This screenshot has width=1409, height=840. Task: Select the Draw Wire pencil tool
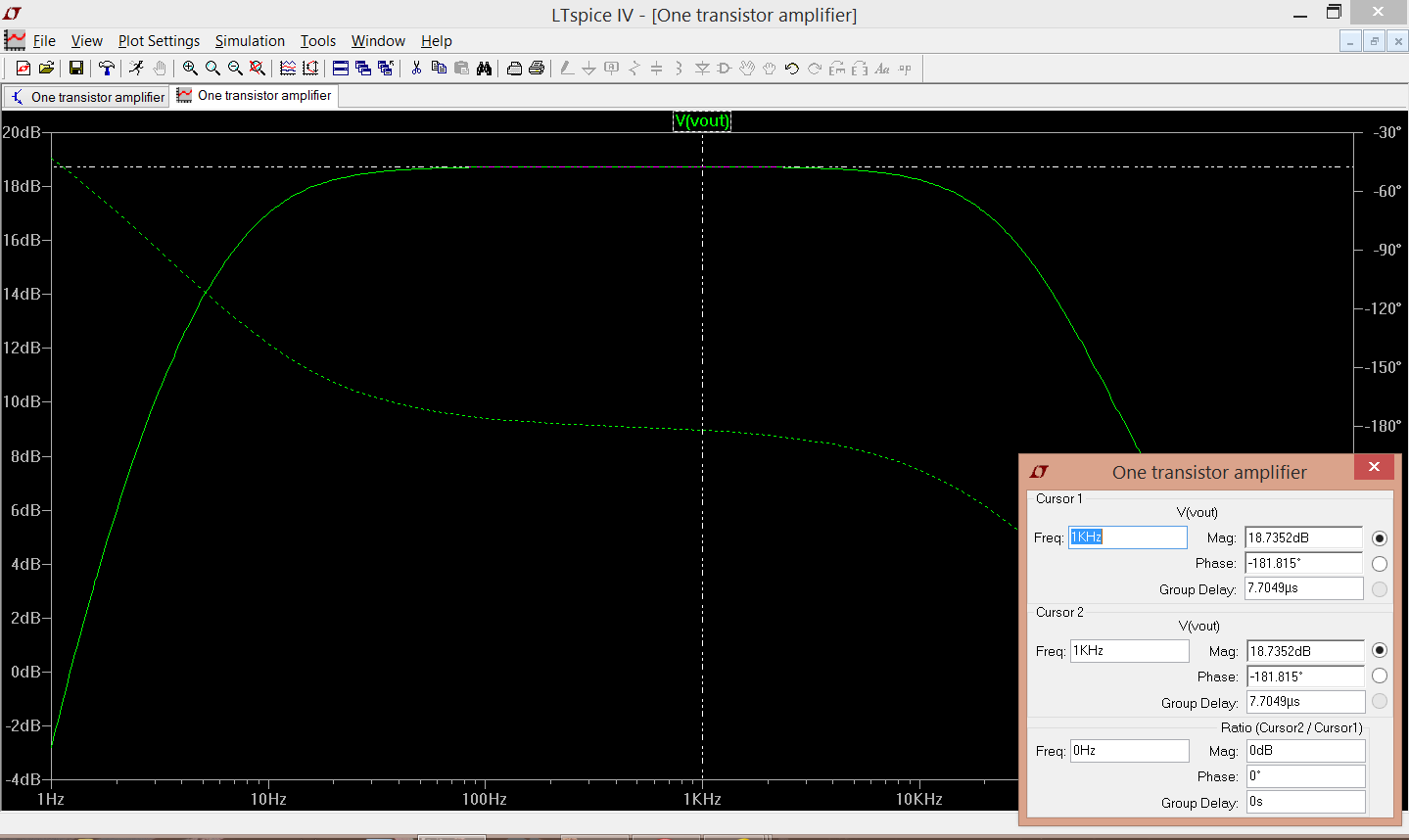click(566, 68)
